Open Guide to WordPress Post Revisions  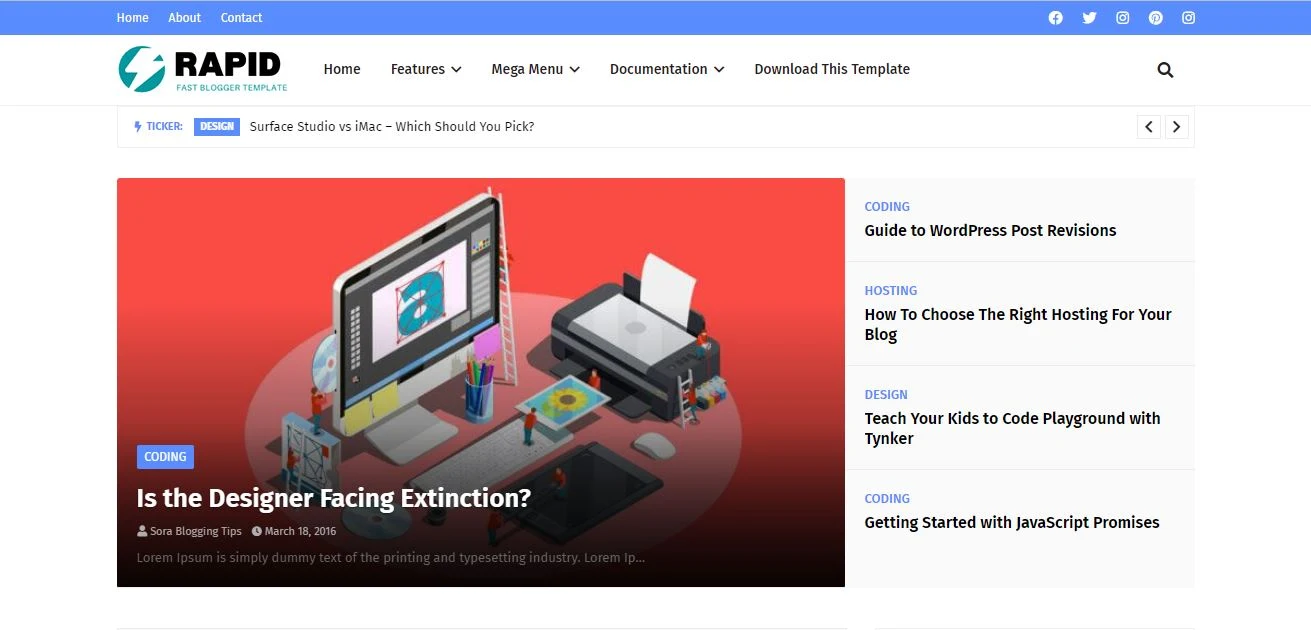[990, 230]
